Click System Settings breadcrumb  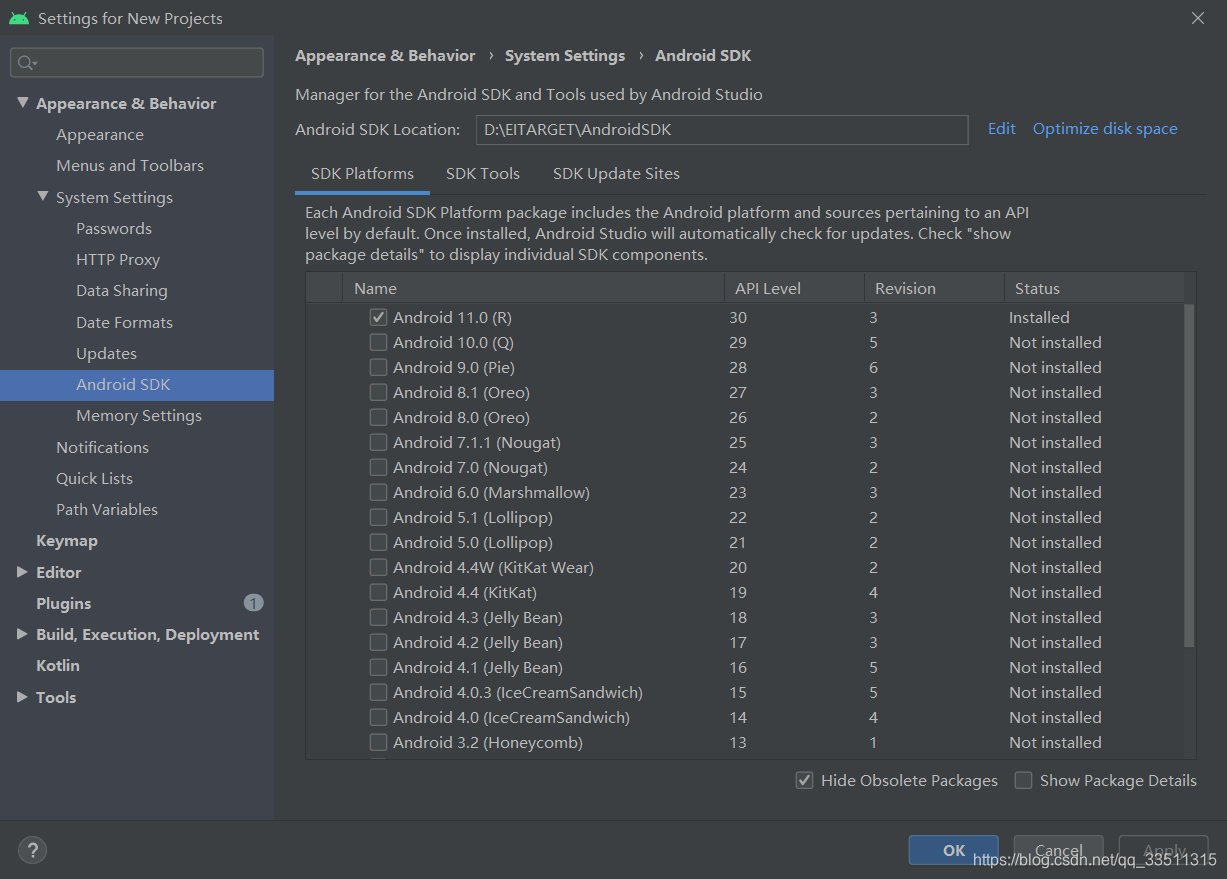pyautogui.click(x=565, y=56)
